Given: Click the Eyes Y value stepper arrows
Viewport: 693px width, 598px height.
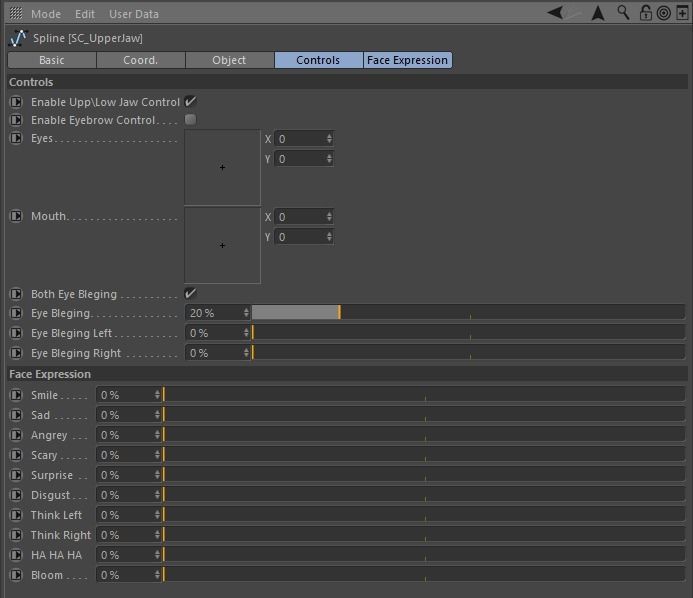Looking at the screenshot, I should pos(329,159).
